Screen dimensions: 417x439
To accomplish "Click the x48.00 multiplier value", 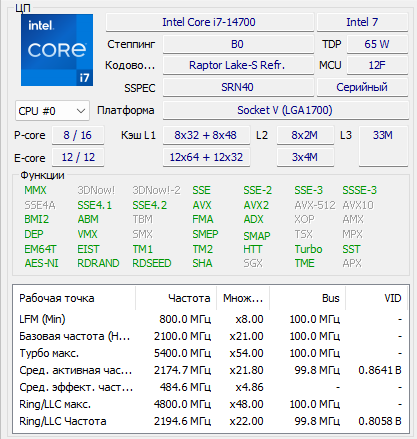I will click(x=246, y=404).
